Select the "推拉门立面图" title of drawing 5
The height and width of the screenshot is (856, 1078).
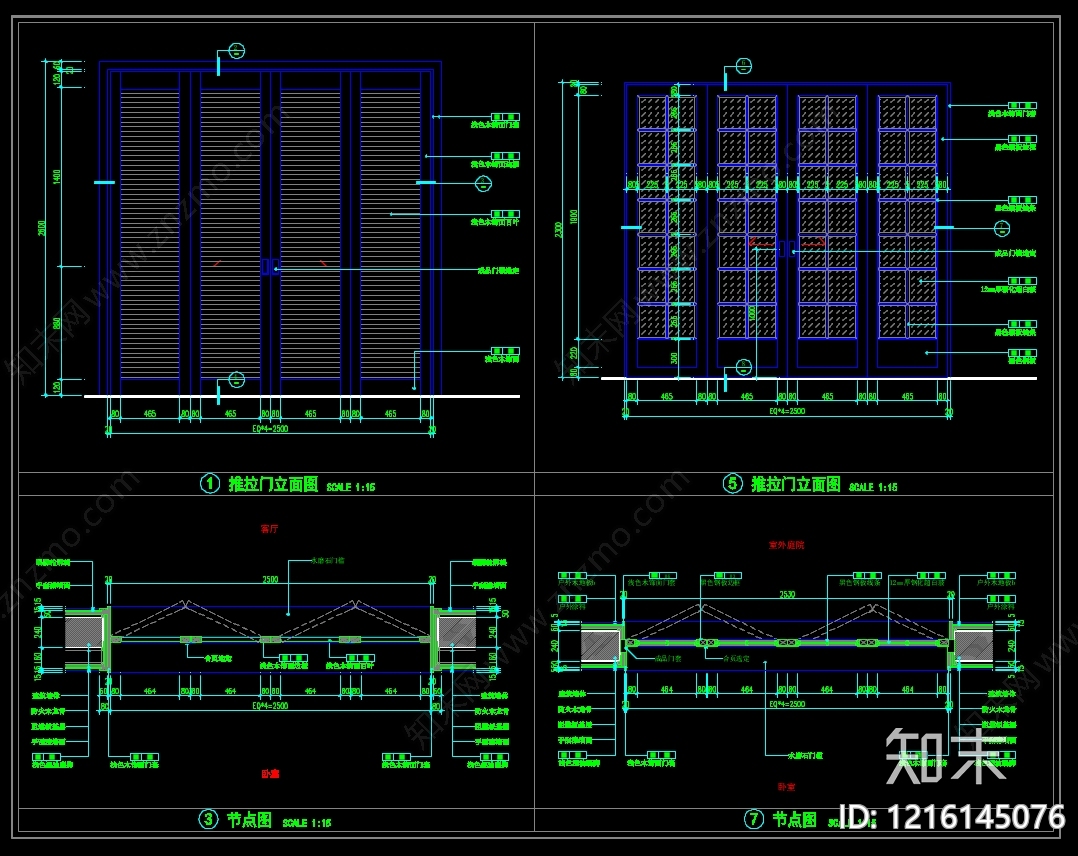coord(796,484)
